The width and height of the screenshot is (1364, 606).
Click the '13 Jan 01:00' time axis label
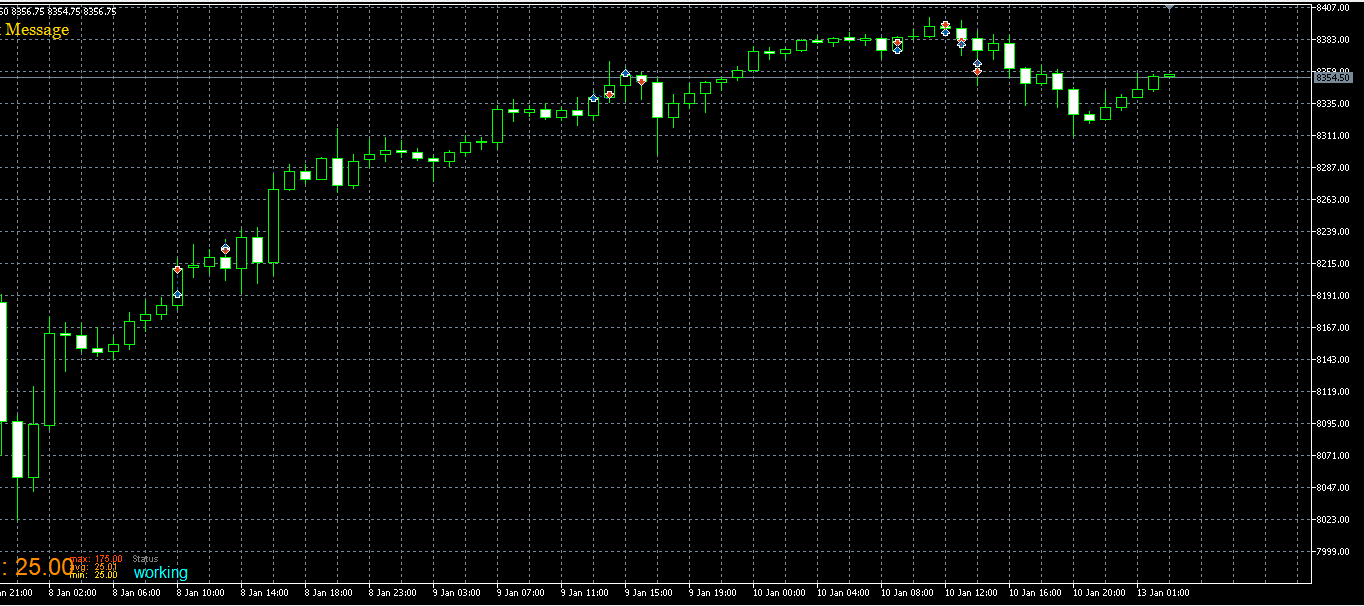point(1163,593)
